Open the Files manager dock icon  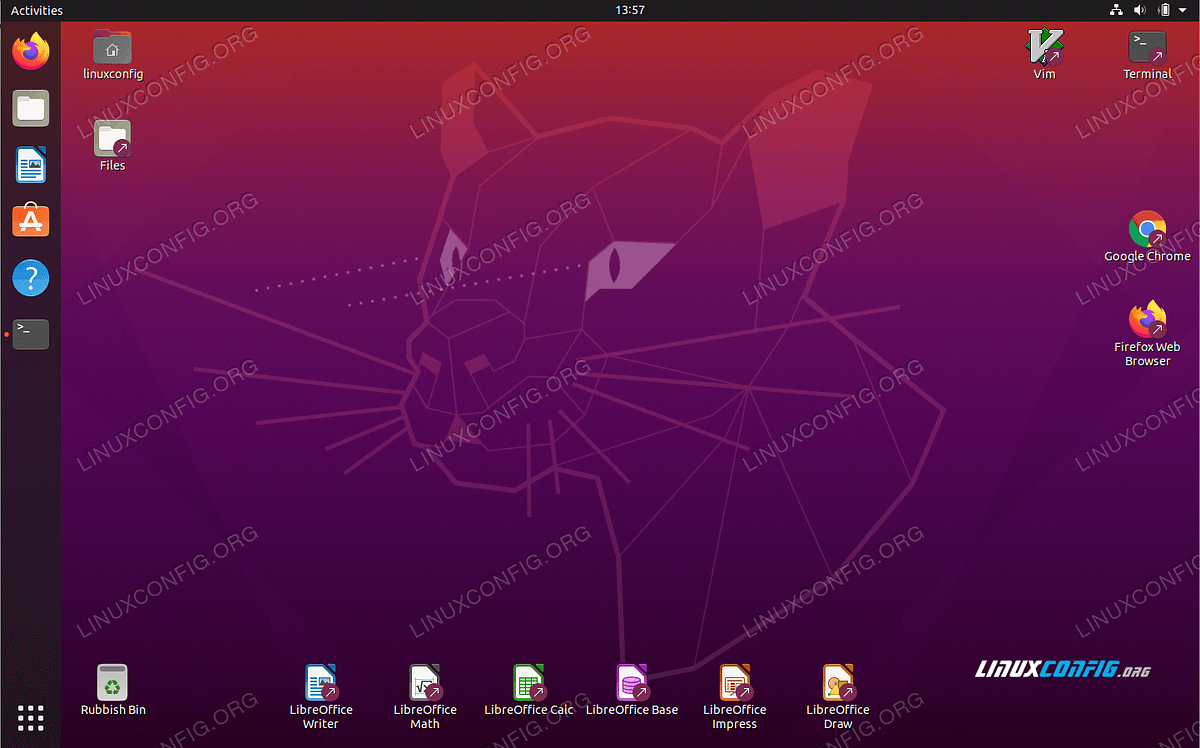click(31, 108)
